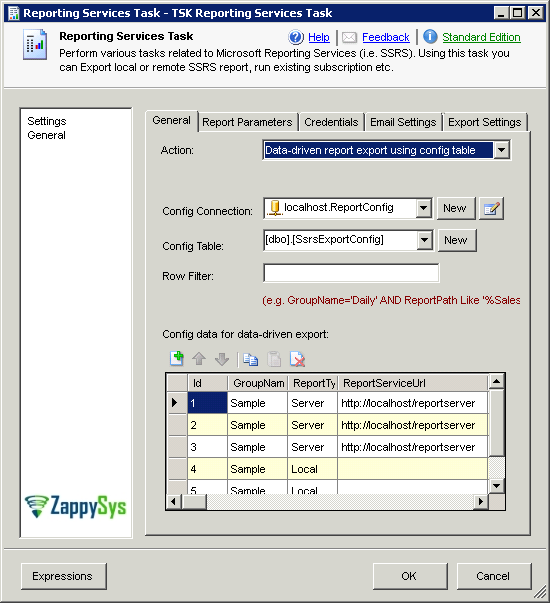Image resolution: width=550 pixels, height=603 pixels.
Task: Click the window title bar app icon
Action: coord(13,13)
